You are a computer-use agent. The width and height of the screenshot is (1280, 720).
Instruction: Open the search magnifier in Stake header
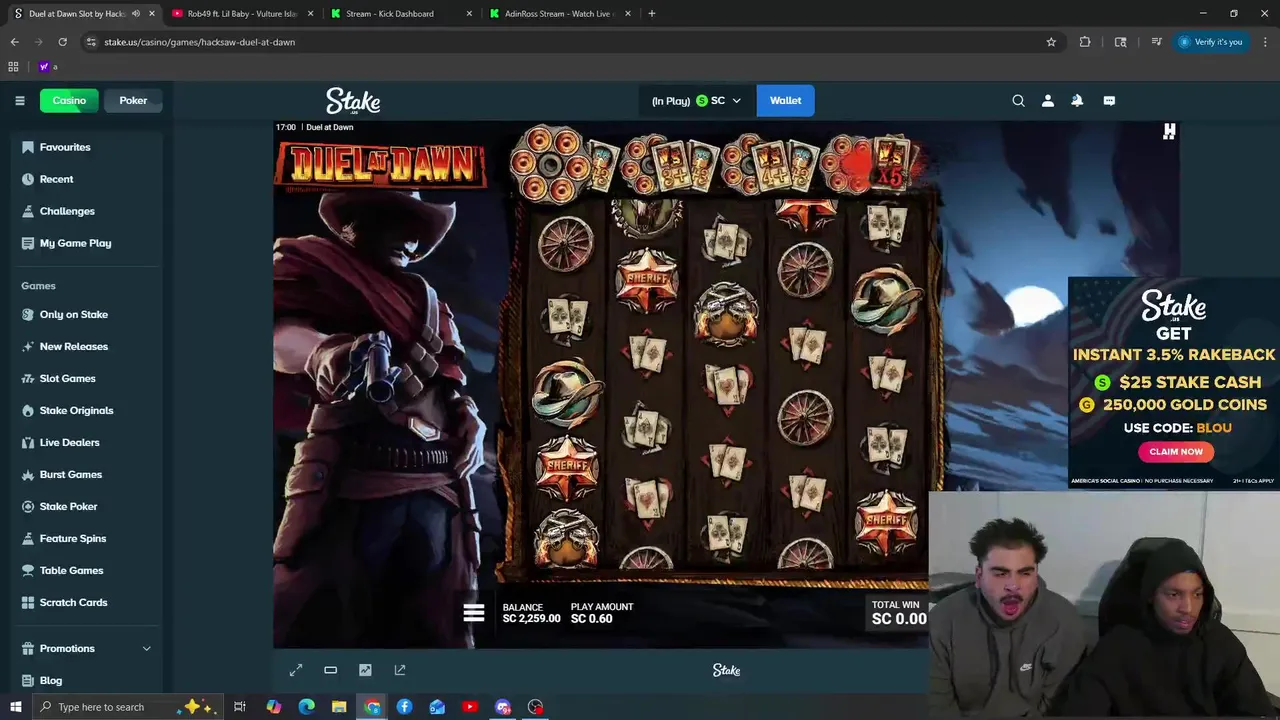(1018, 100)
